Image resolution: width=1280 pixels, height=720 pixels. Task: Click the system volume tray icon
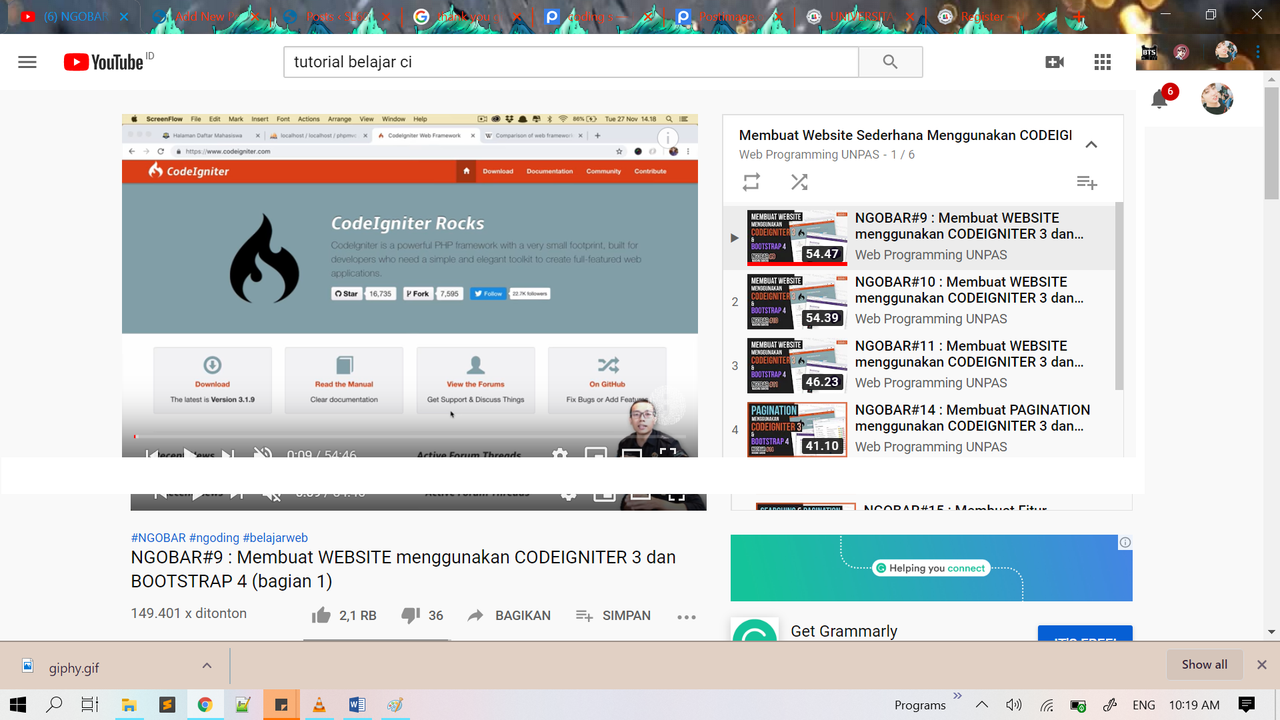tap(1013, 705)
